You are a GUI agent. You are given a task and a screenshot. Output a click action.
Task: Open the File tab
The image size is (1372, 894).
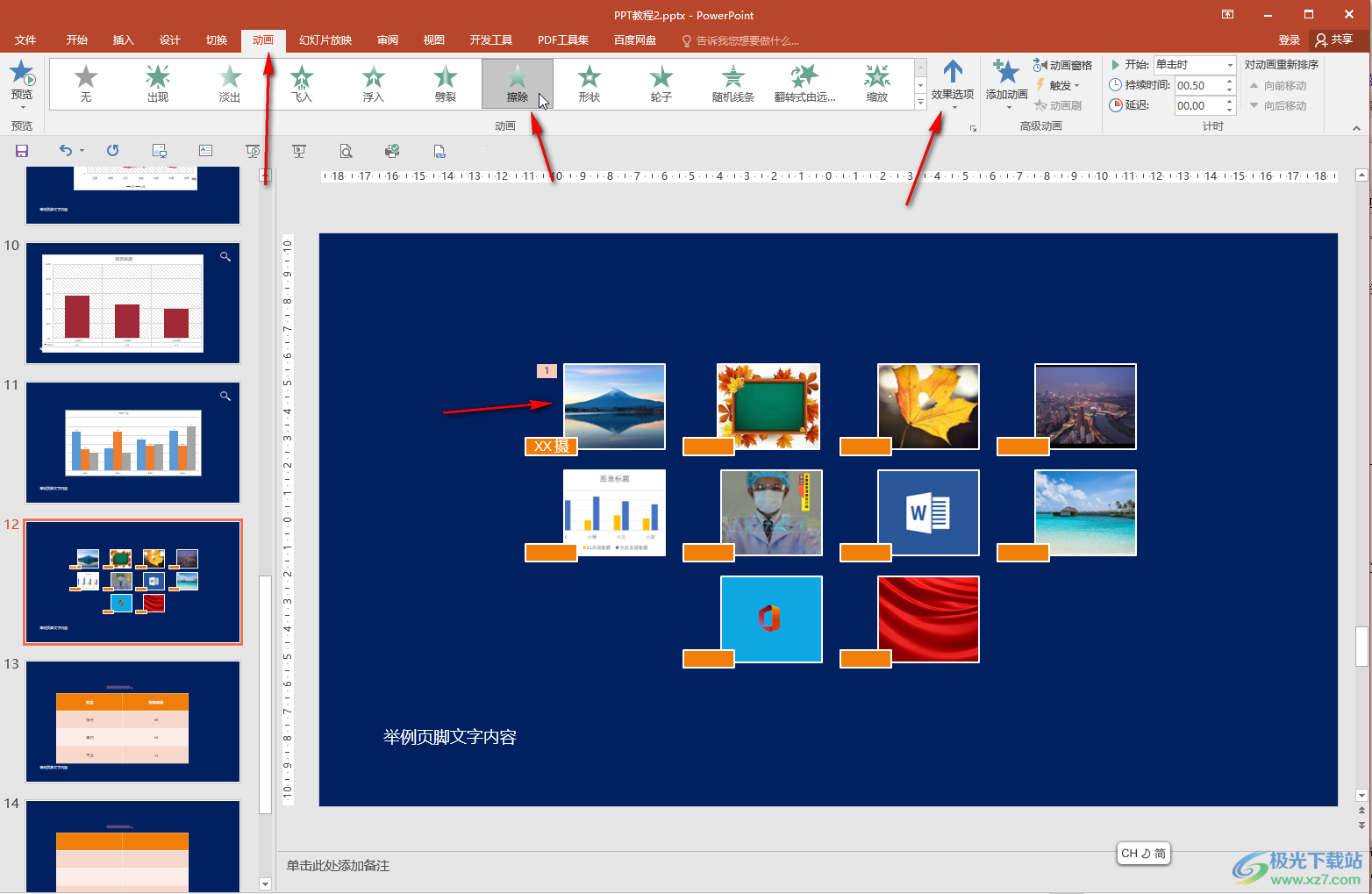coord(25,40)
